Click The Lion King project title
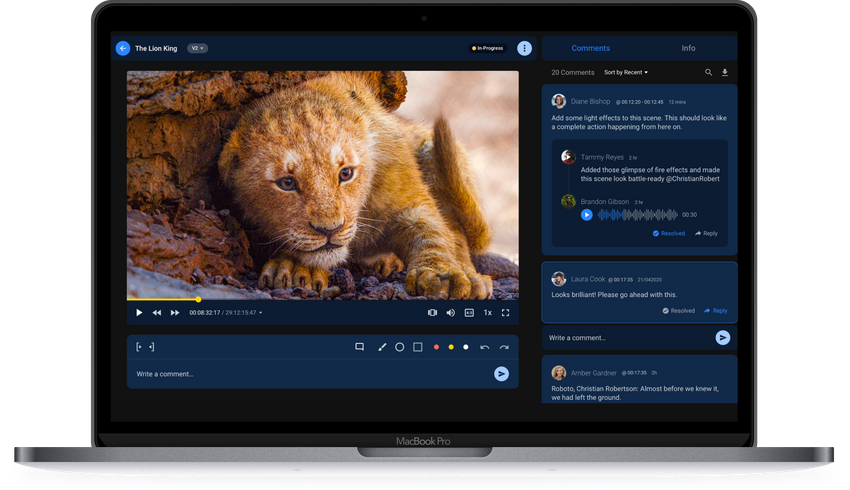850x490 pixels. [x=156, y=48]
